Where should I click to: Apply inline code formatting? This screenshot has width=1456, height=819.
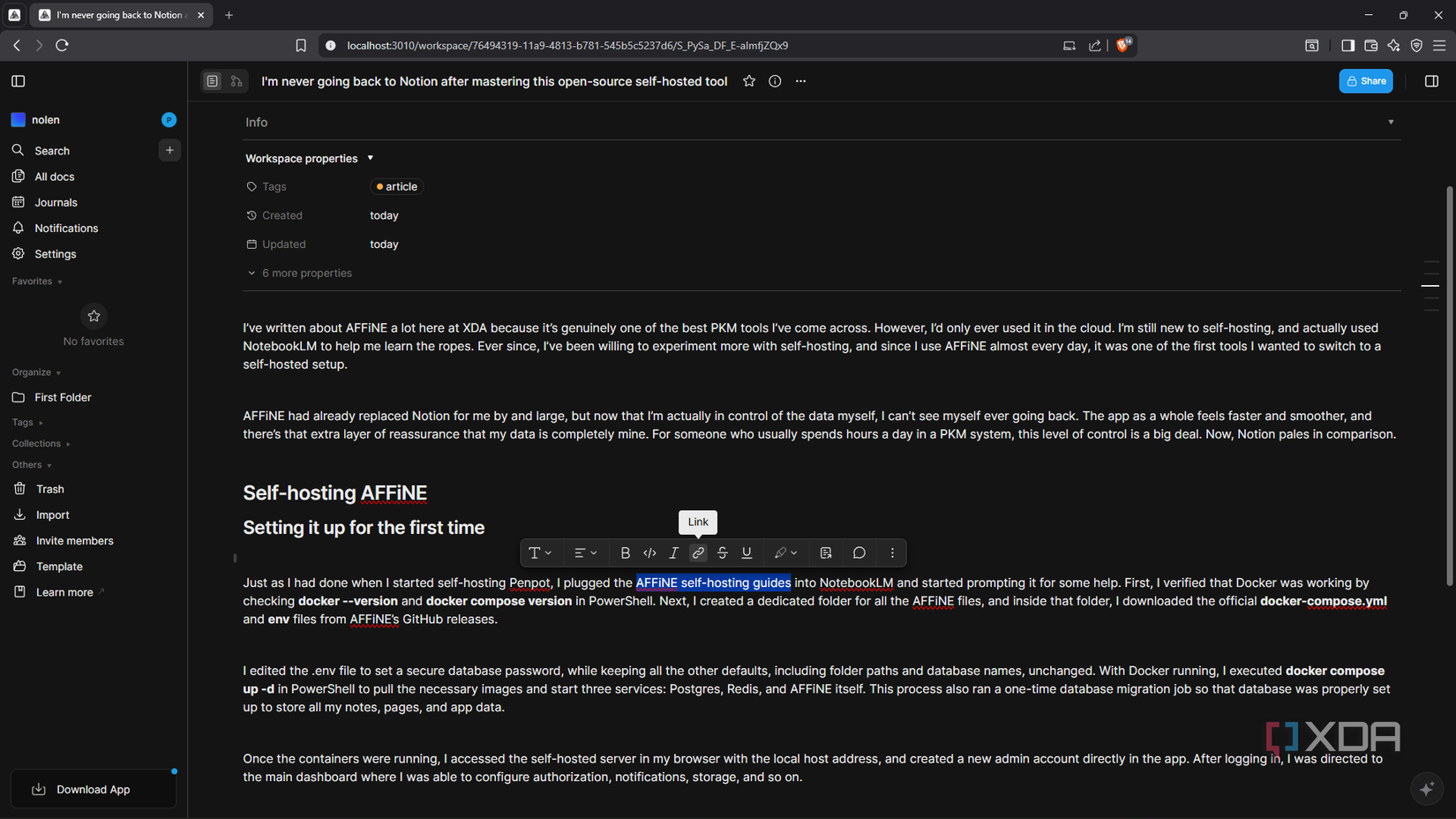click(649, 552)
